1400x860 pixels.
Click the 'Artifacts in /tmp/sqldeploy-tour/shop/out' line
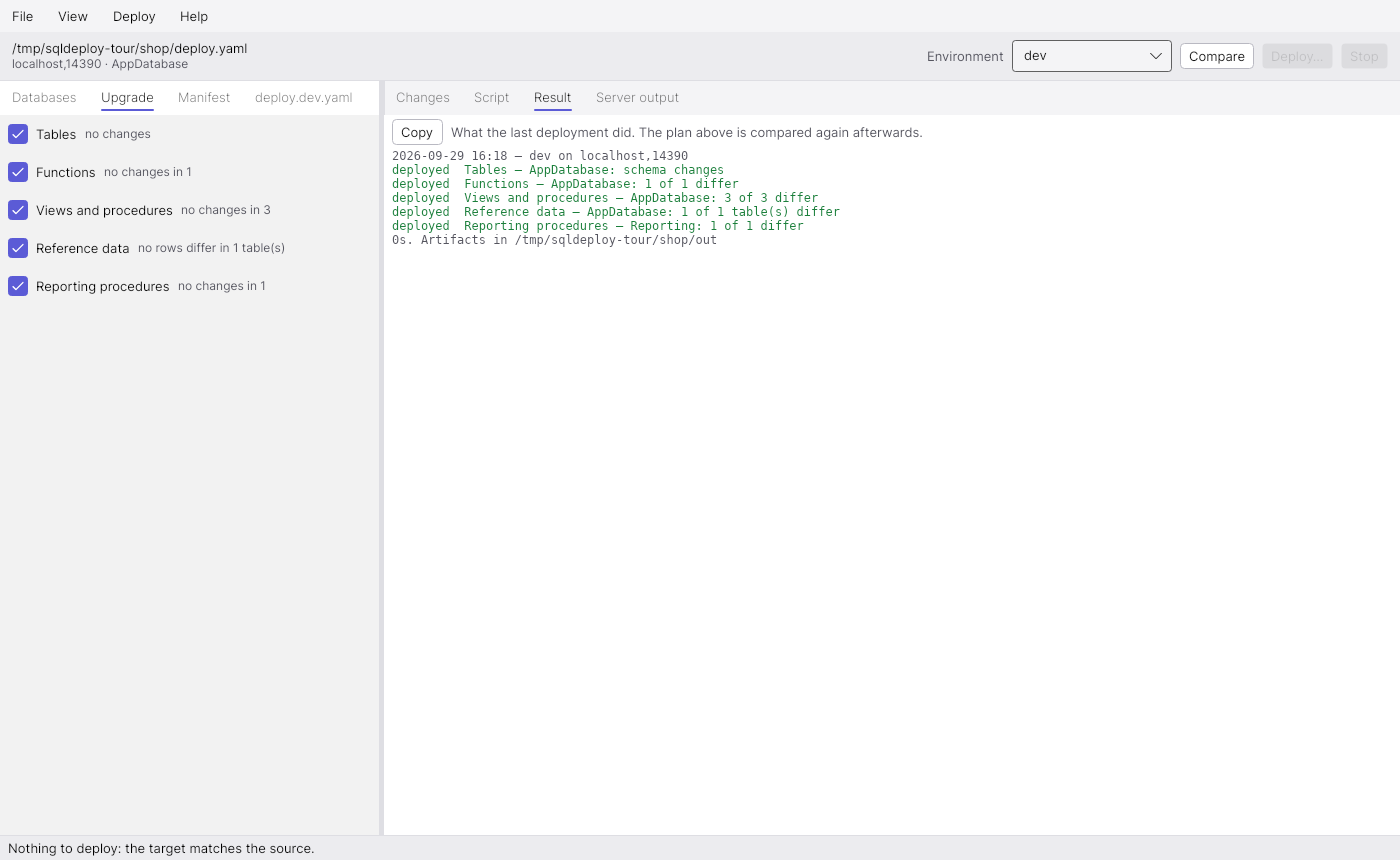tap(554, 240)
